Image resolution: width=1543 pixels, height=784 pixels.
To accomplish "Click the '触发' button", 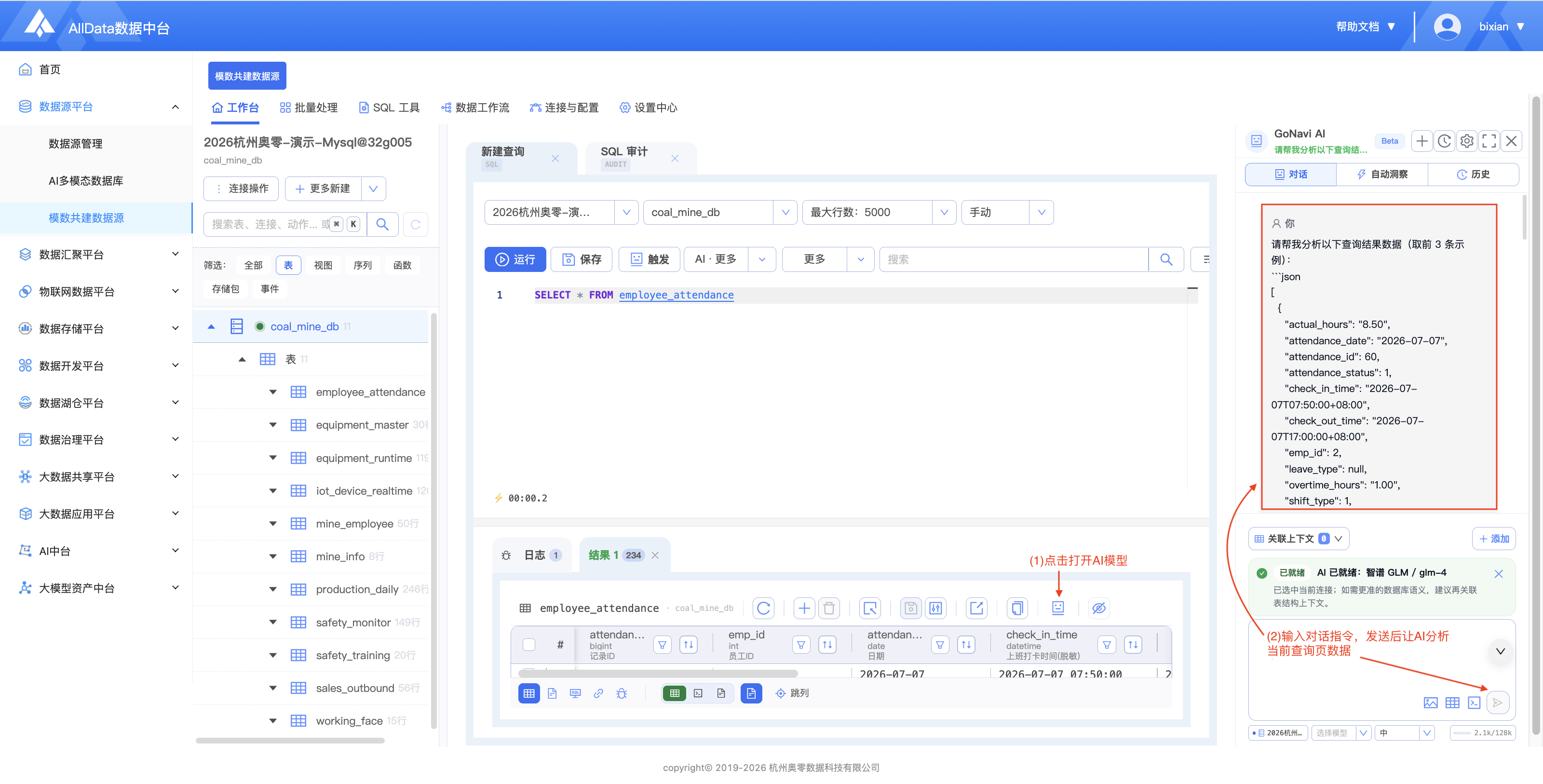I will pyautogui.click(x=650, y=259).
